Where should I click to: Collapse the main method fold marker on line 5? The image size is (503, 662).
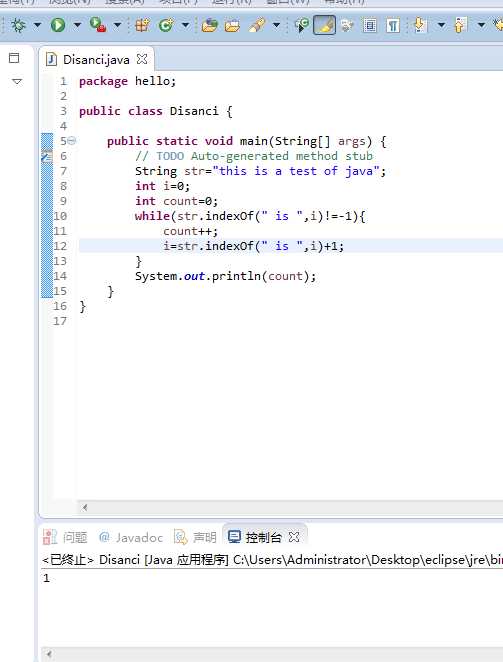72,141
